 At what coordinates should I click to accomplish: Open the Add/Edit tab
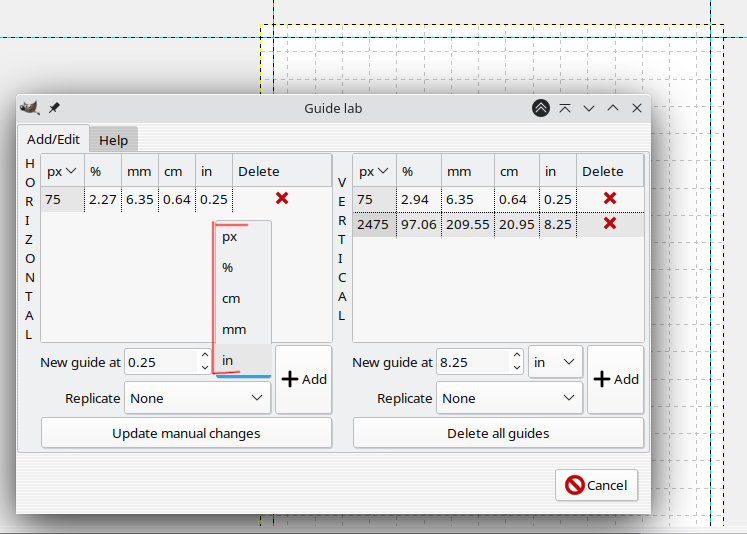[53, 140]
